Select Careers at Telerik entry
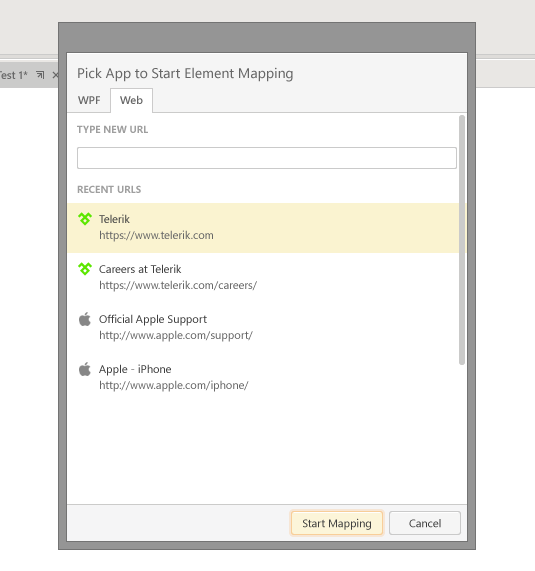This screenshot has height=571, width=535. point(263,277)
